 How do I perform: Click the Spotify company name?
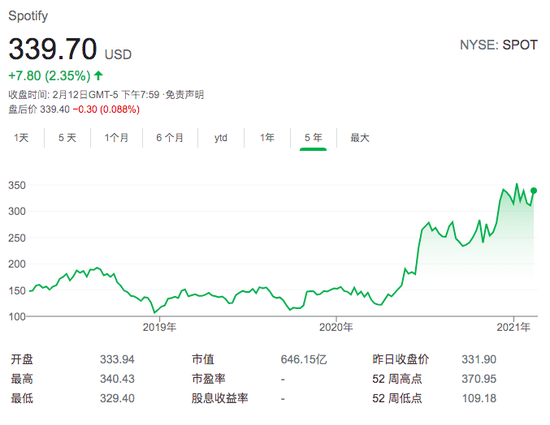(x=28, y=16)
